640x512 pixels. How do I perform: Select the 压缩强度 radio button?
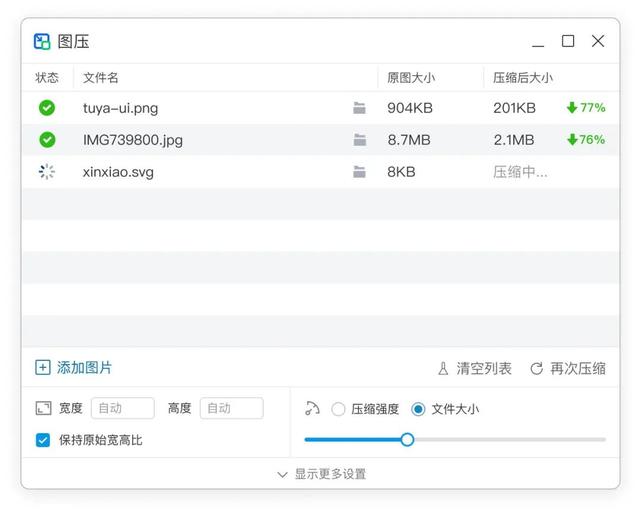[x=338, y=409]
